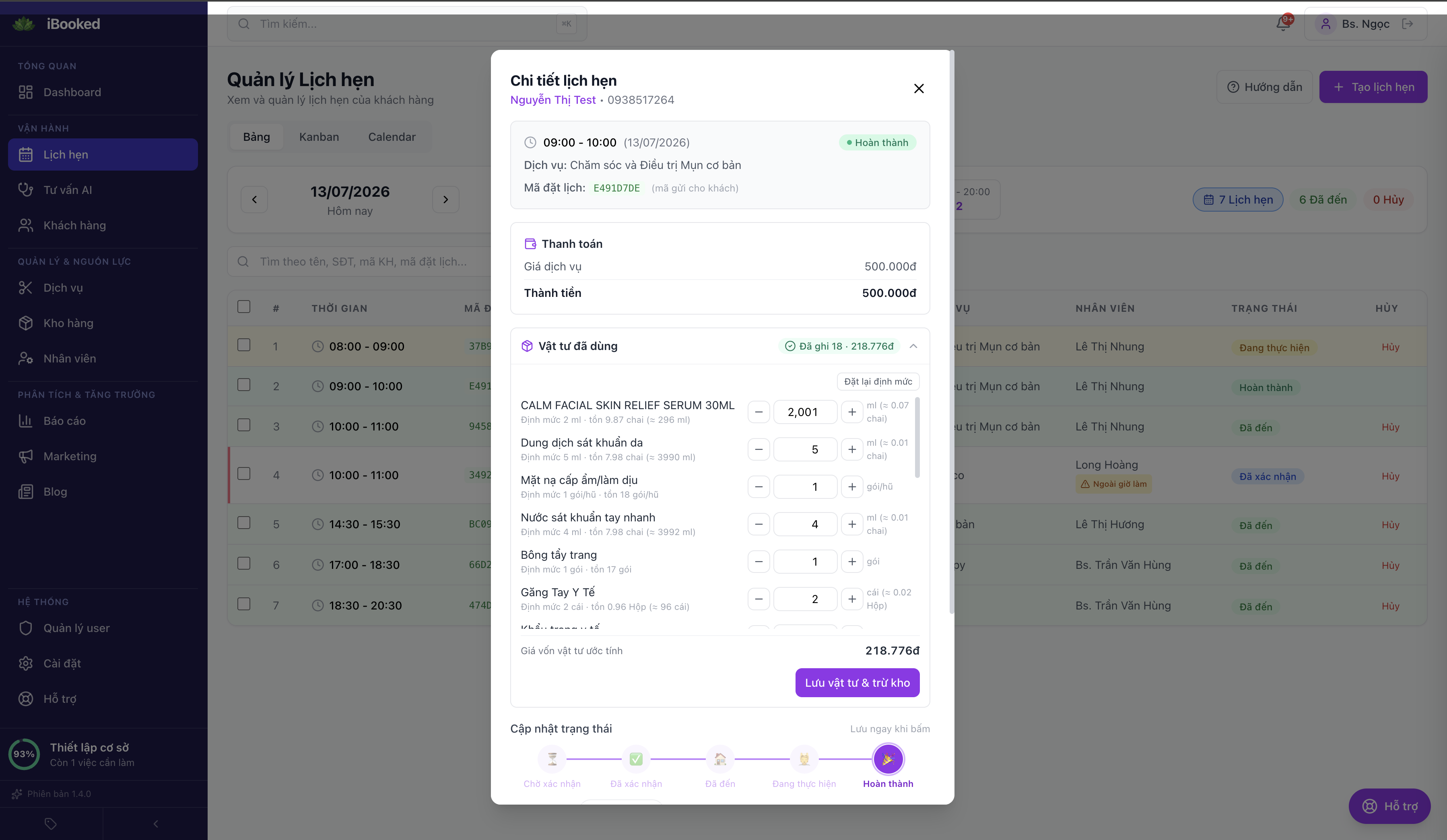Decrease Dung dịch sát khuẩn da quantity
Screen dimensions: 1447x840
759,450
